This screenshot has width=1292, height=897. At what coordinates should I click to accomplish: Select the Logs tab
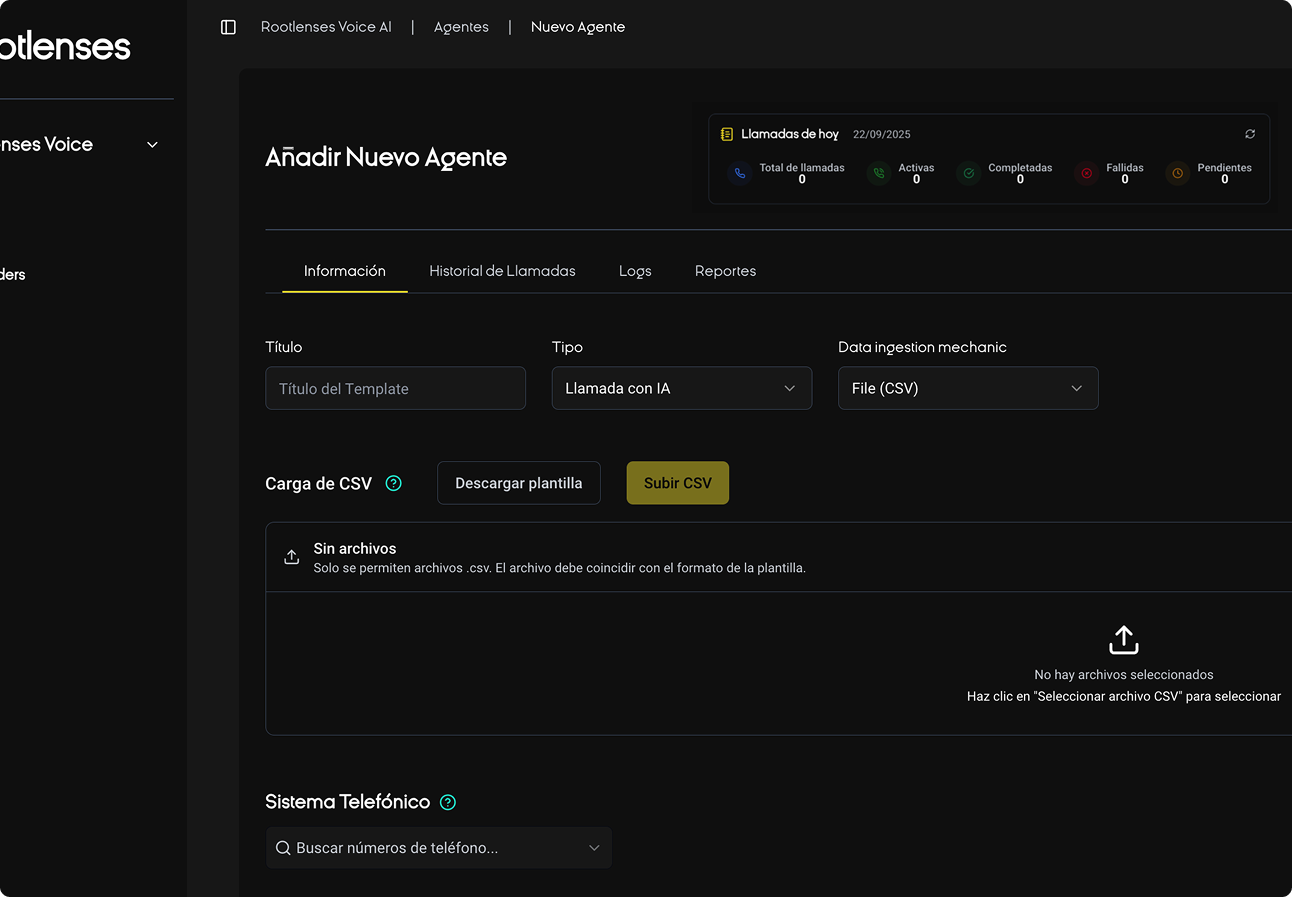click(635, 271)
